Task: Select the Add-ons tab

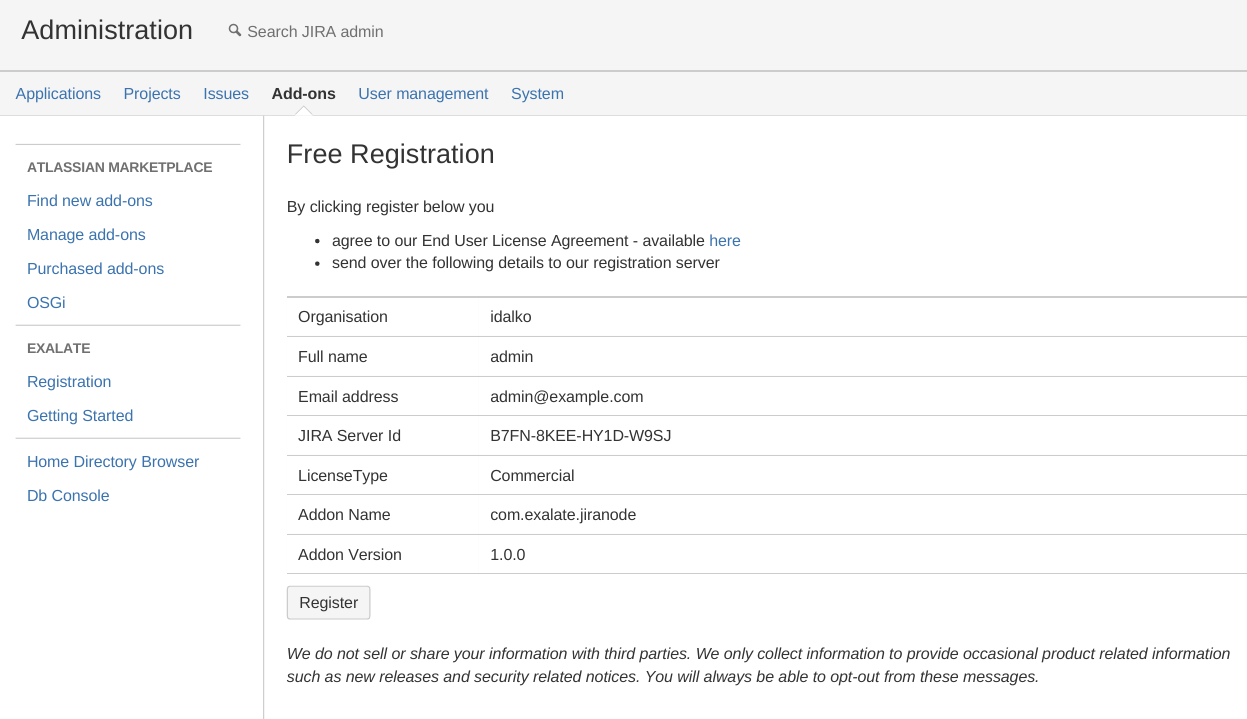Action: tap(303, 94)
